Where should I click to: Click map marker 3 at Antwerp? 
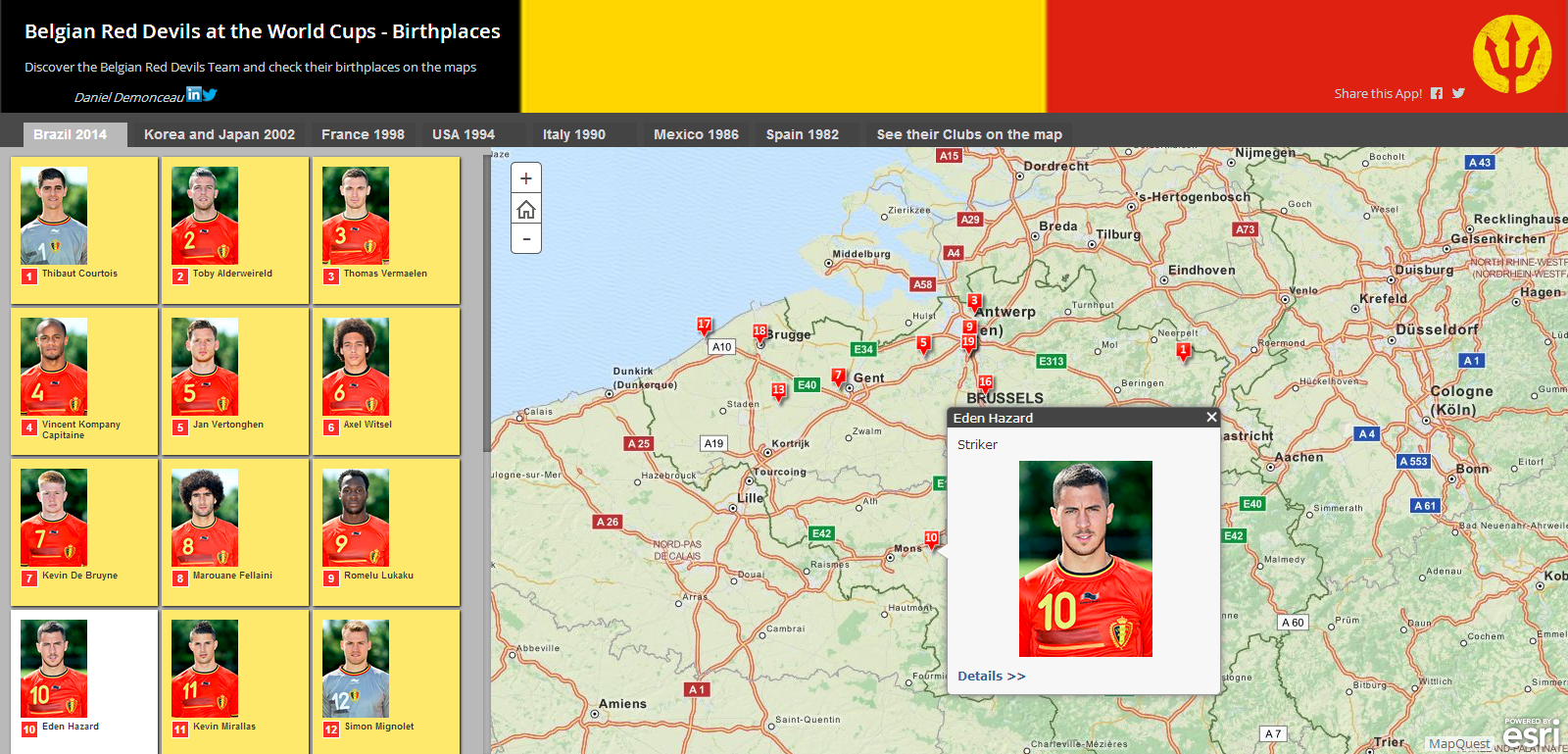(x=974, y=302)
